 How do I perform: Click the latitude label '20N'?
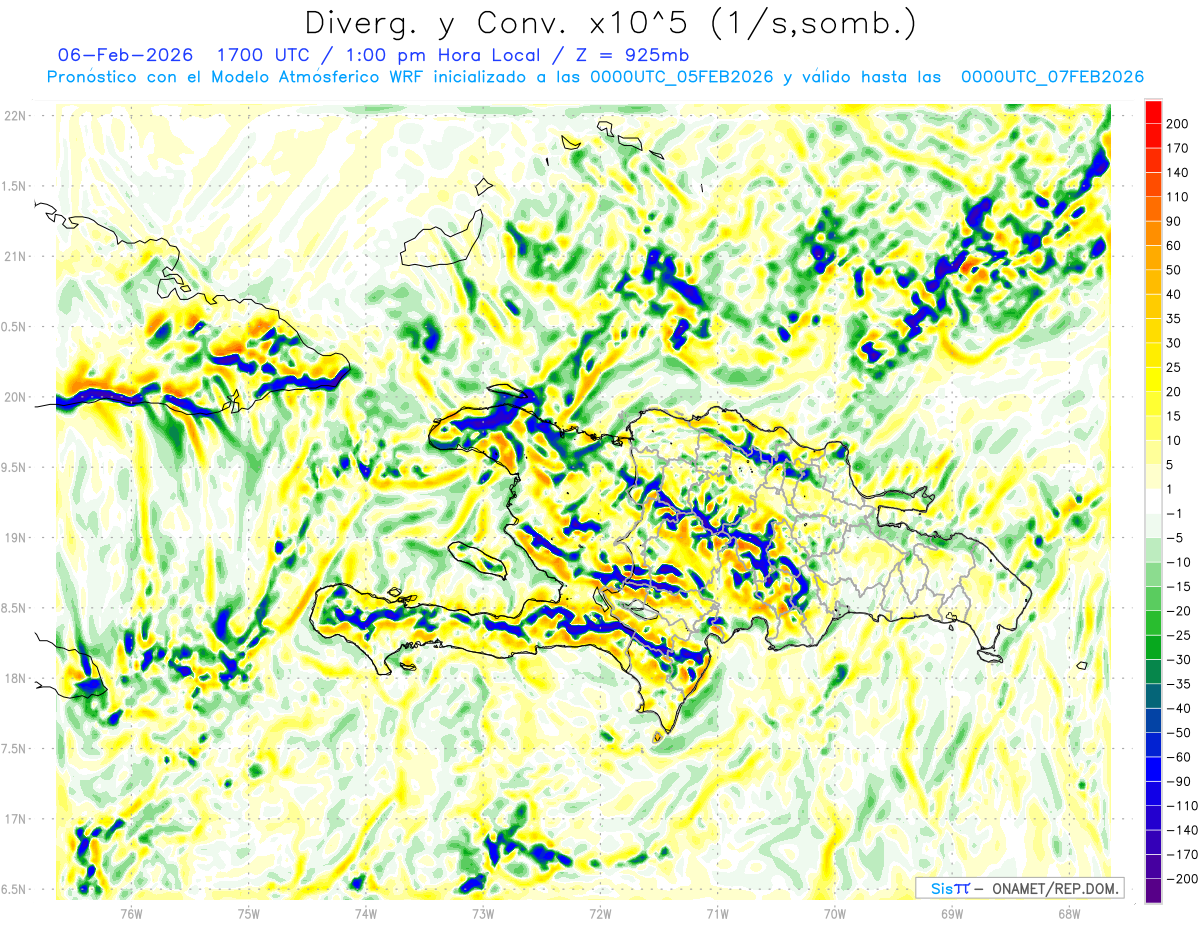[x=16, y=397]
